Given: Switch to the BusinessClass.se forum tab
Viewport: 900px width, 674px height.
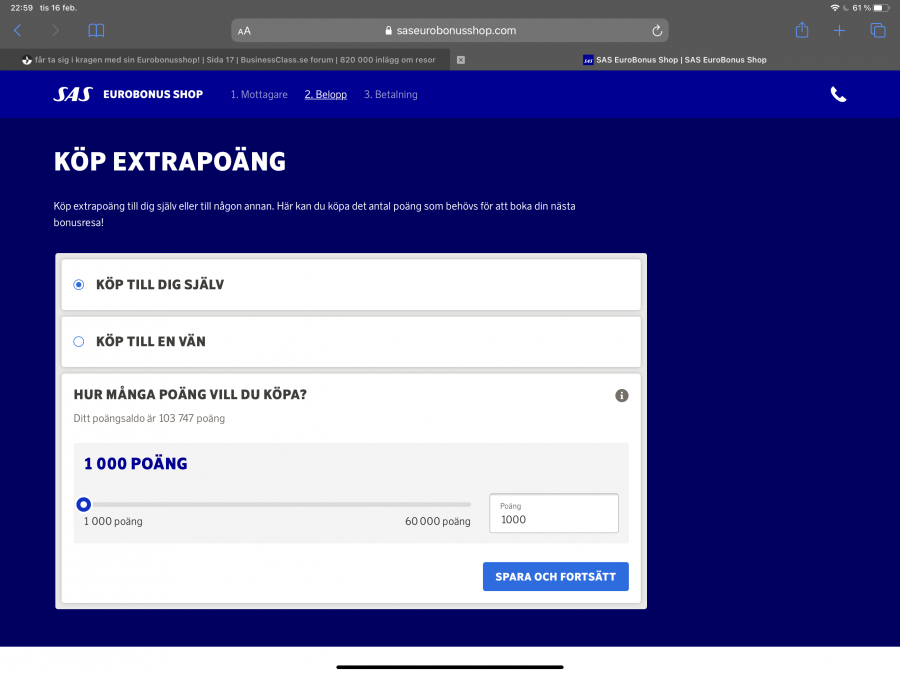Looking at the screenshot, I should click(230, 60).
